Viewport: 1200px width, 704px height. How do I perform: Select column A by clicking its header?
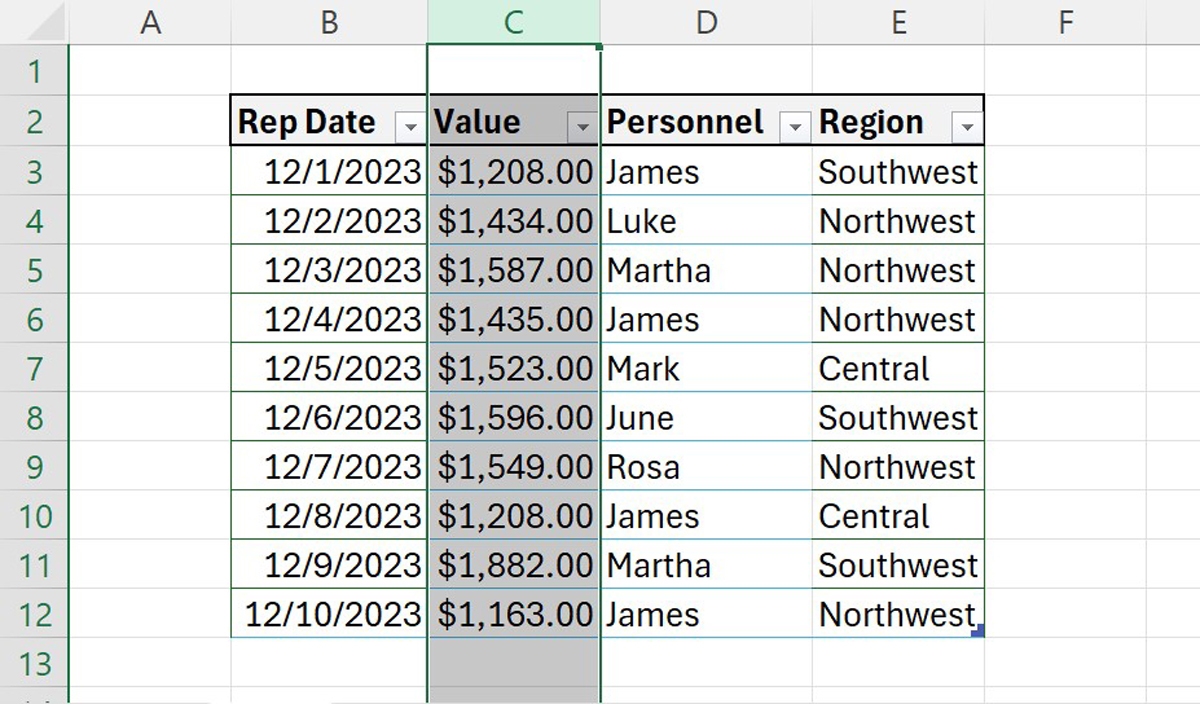click(151, 20)
